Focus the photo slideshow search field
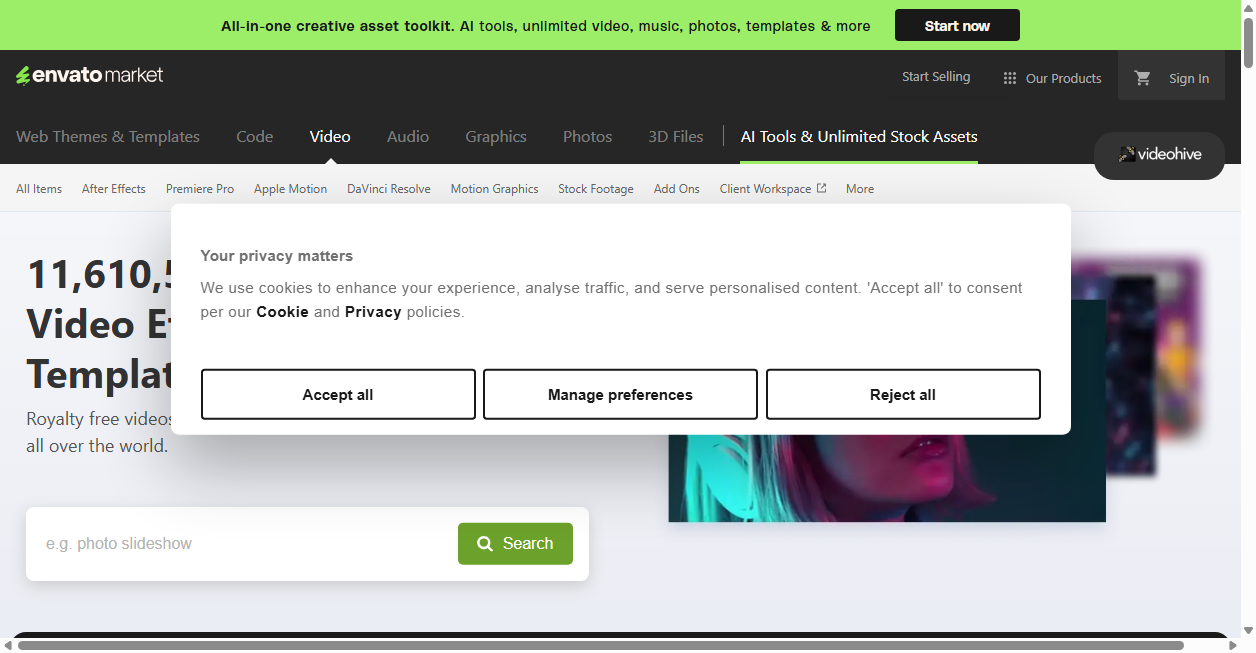Viewport: 1256px width, 653px height. click(x=242, y=544)
